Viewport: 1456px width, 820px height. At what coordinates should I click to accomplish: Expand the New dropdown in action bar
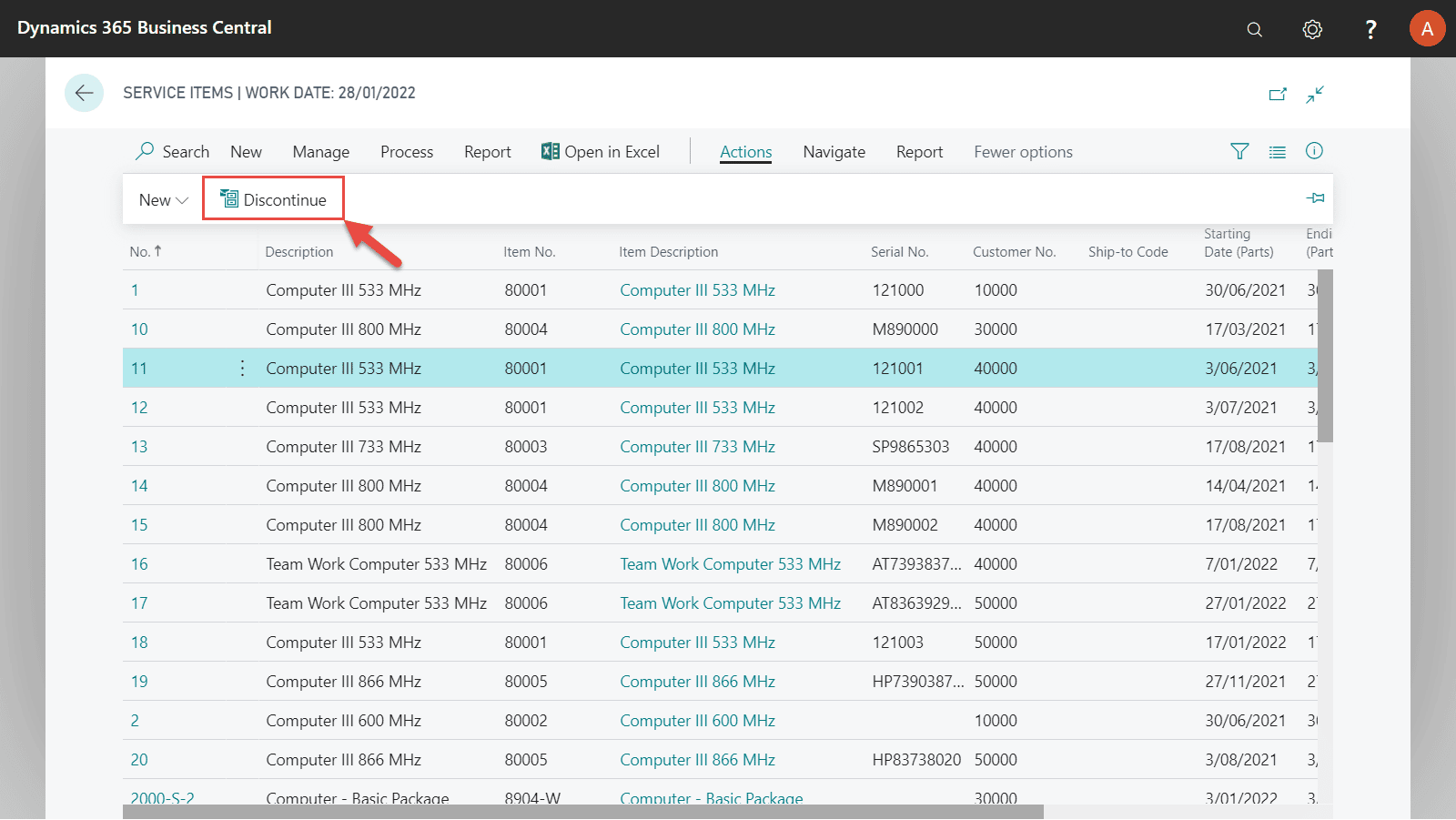pyautogui.click(x=164, y=199)
